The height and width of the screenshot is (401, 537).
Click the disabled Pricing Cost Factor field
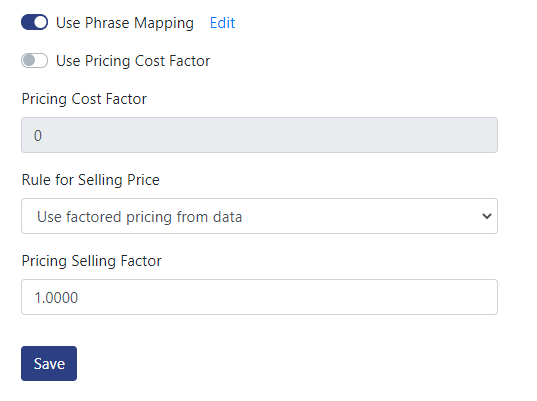(x=259, y=135)
